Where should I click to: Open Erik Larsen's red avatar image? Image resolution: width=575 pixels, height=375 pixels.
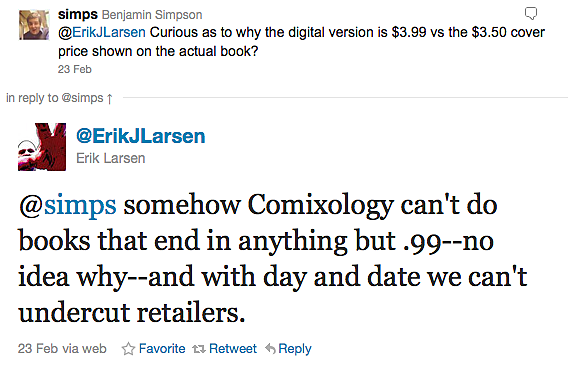42,147
